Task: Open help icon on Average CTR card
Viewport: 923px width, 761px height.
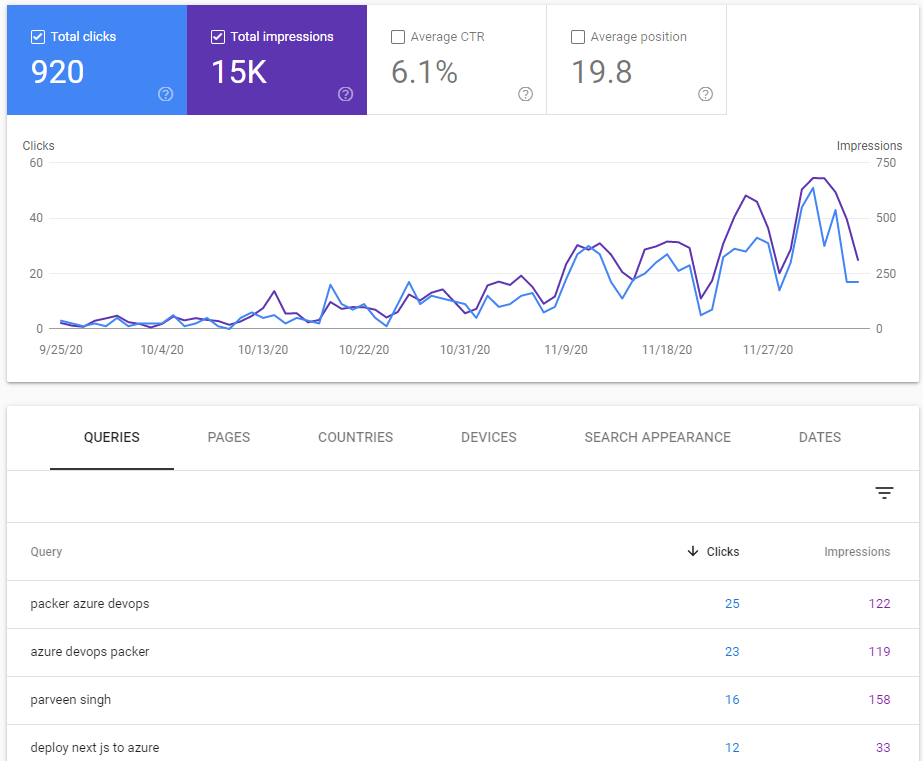Action: (526, 94)
